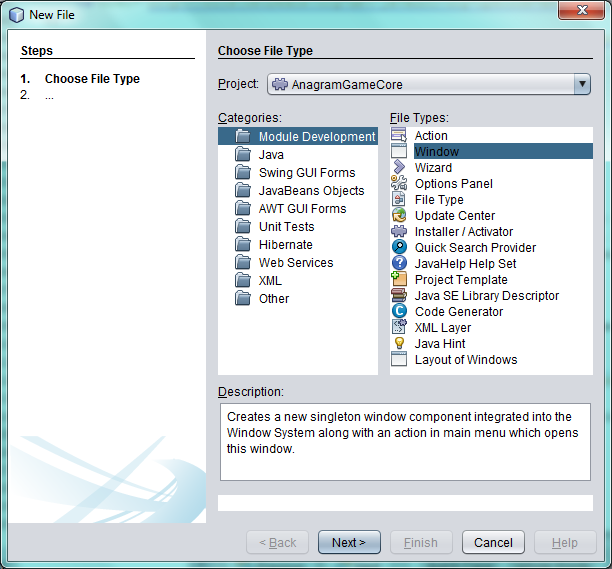Close the New File dialog
The image size is (612, 569).
(x=580, y=14)
